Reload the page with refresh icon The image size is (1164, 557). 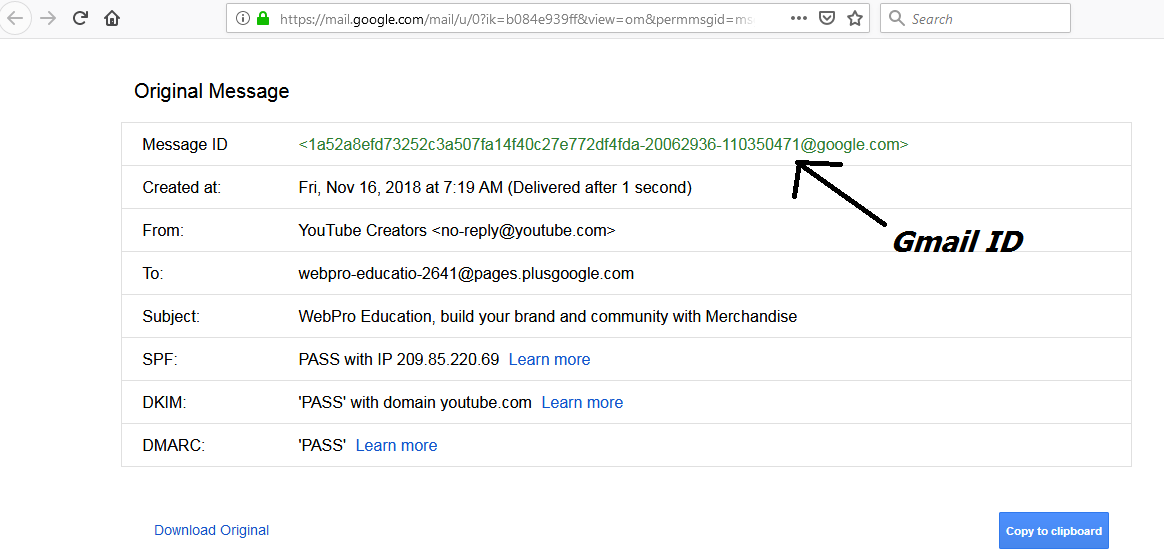(81, 19)
